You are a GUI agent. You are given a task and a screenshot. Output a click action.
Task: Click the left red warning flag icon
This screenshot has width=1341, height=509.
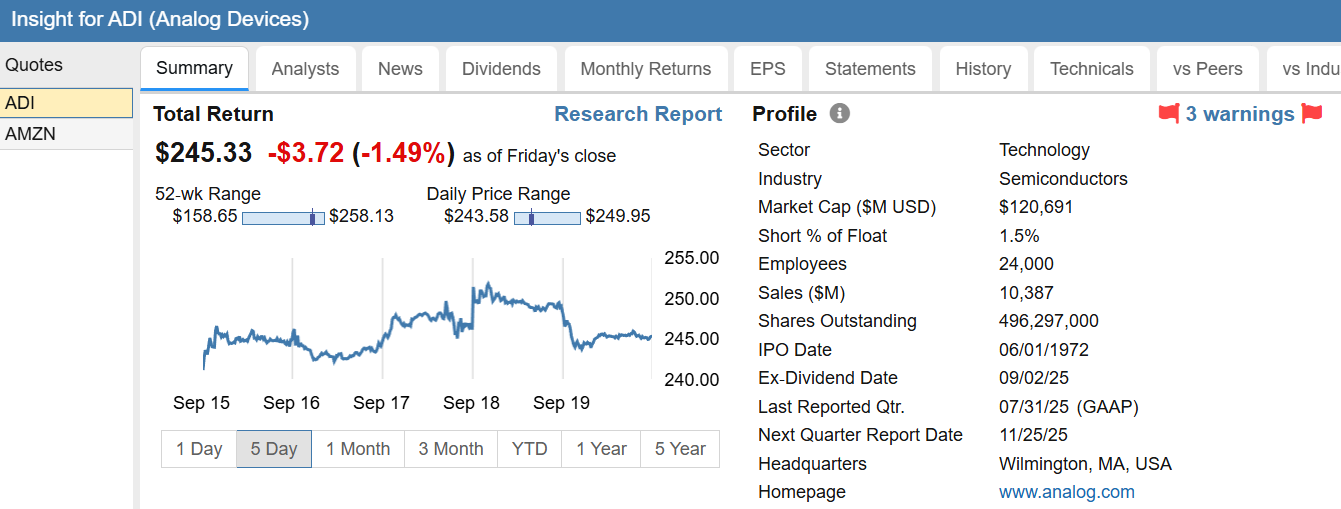(1169, 114)
